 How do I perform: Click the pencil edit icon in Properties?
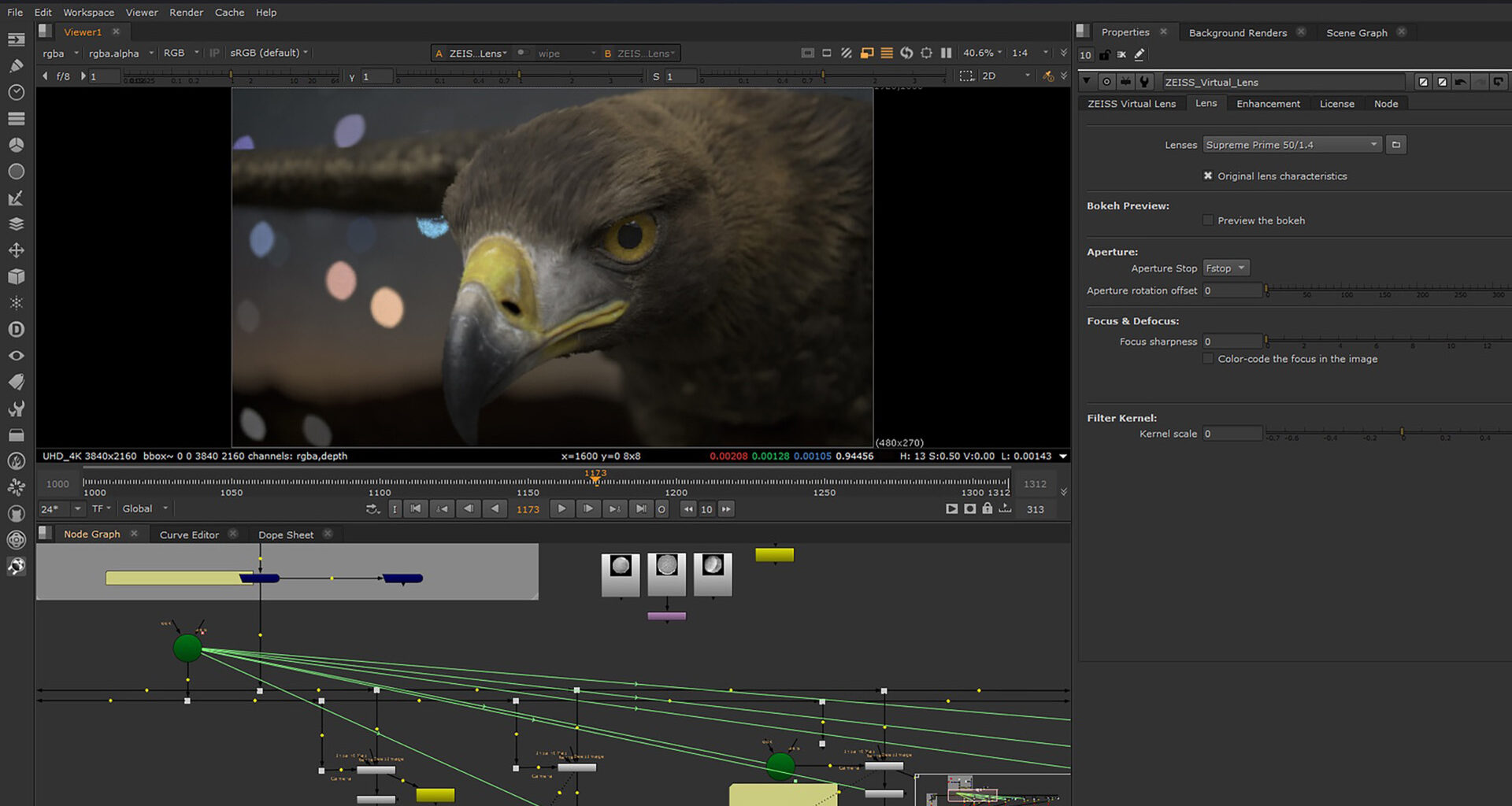1140,54
